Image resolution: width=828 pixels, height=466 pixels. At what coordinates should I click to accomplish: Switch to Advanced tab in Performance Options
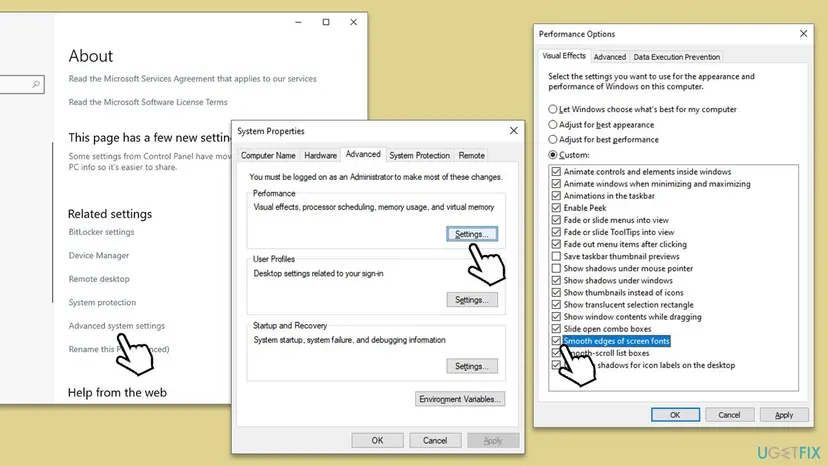[x=609, y=57]
